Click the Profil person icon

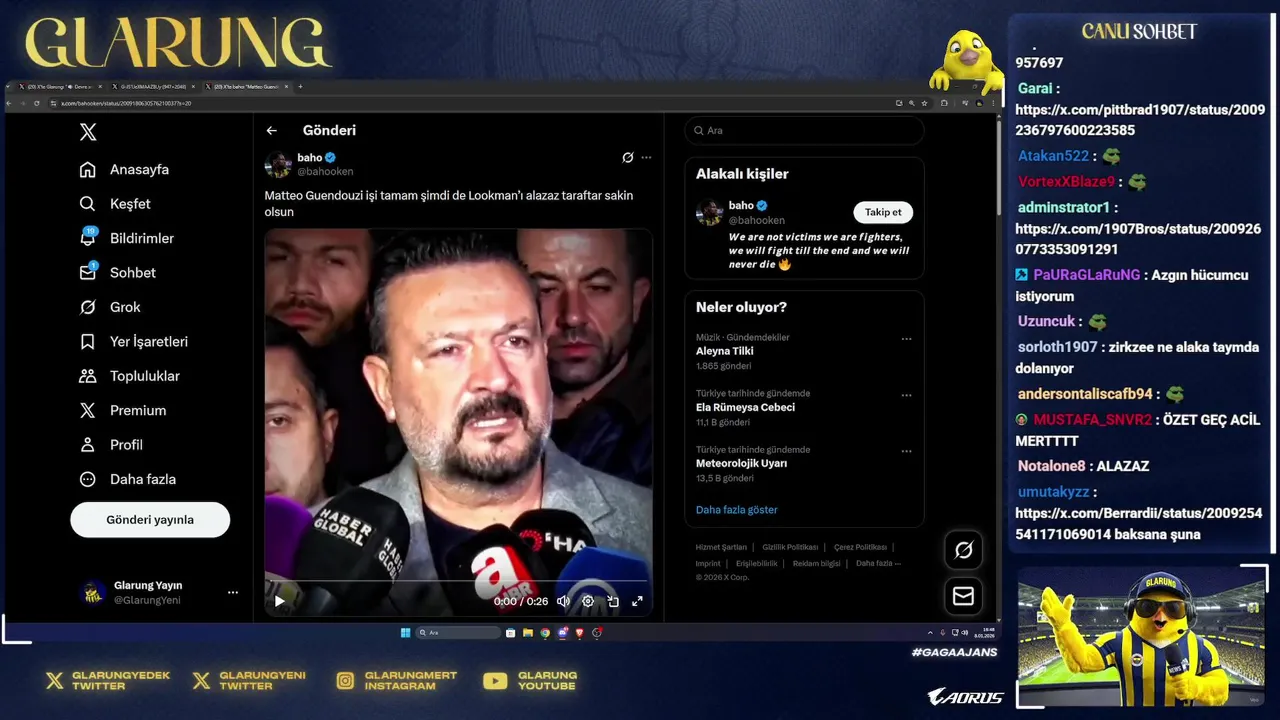(x=88, y=445)
